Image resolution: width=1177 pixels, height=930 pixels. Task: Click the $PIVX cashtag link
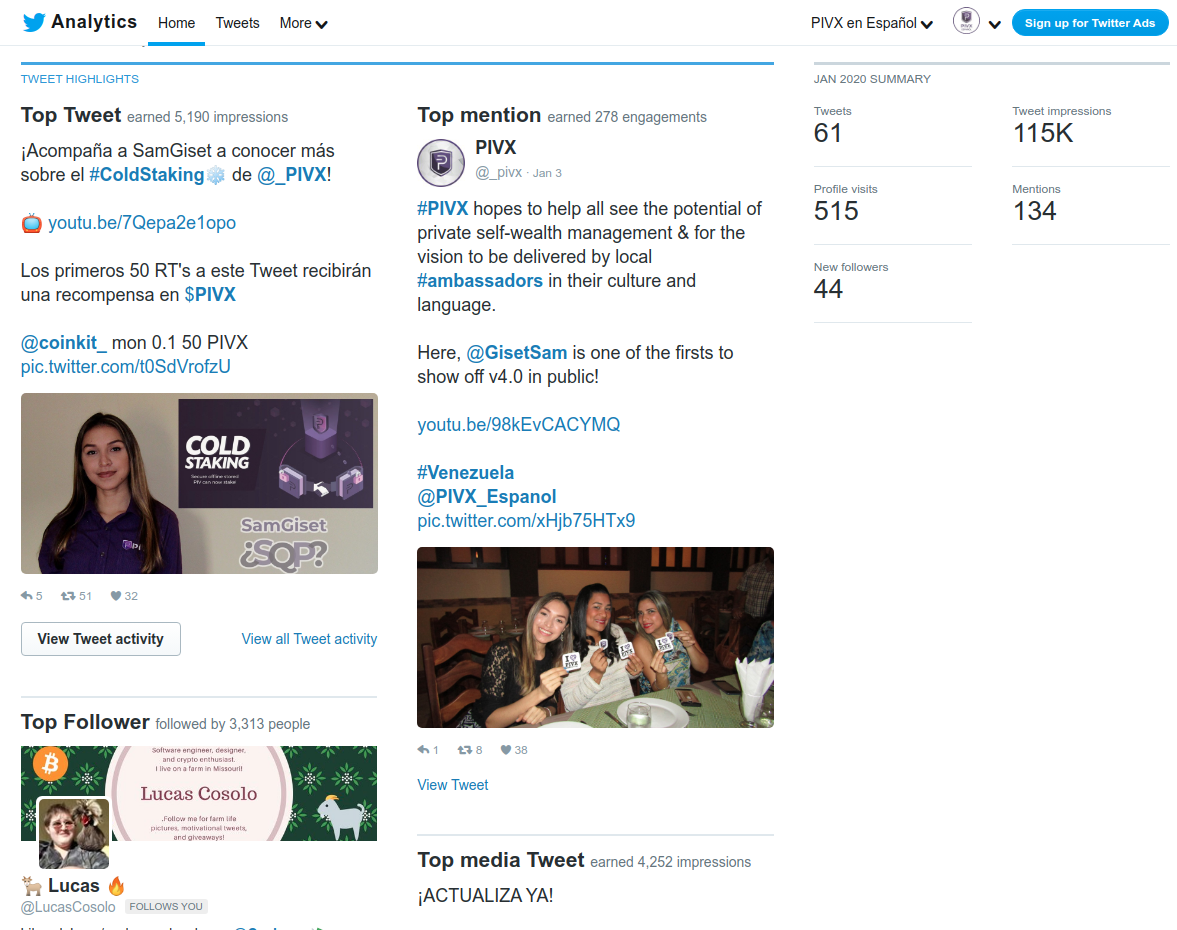210,295
